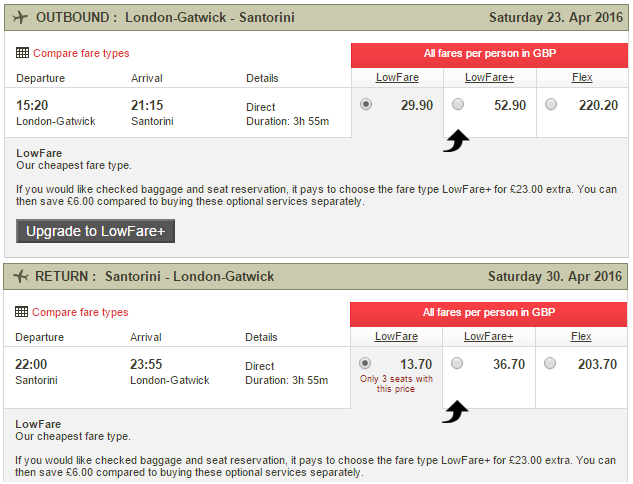Open outbound Flex column header link

pos(582,77)
